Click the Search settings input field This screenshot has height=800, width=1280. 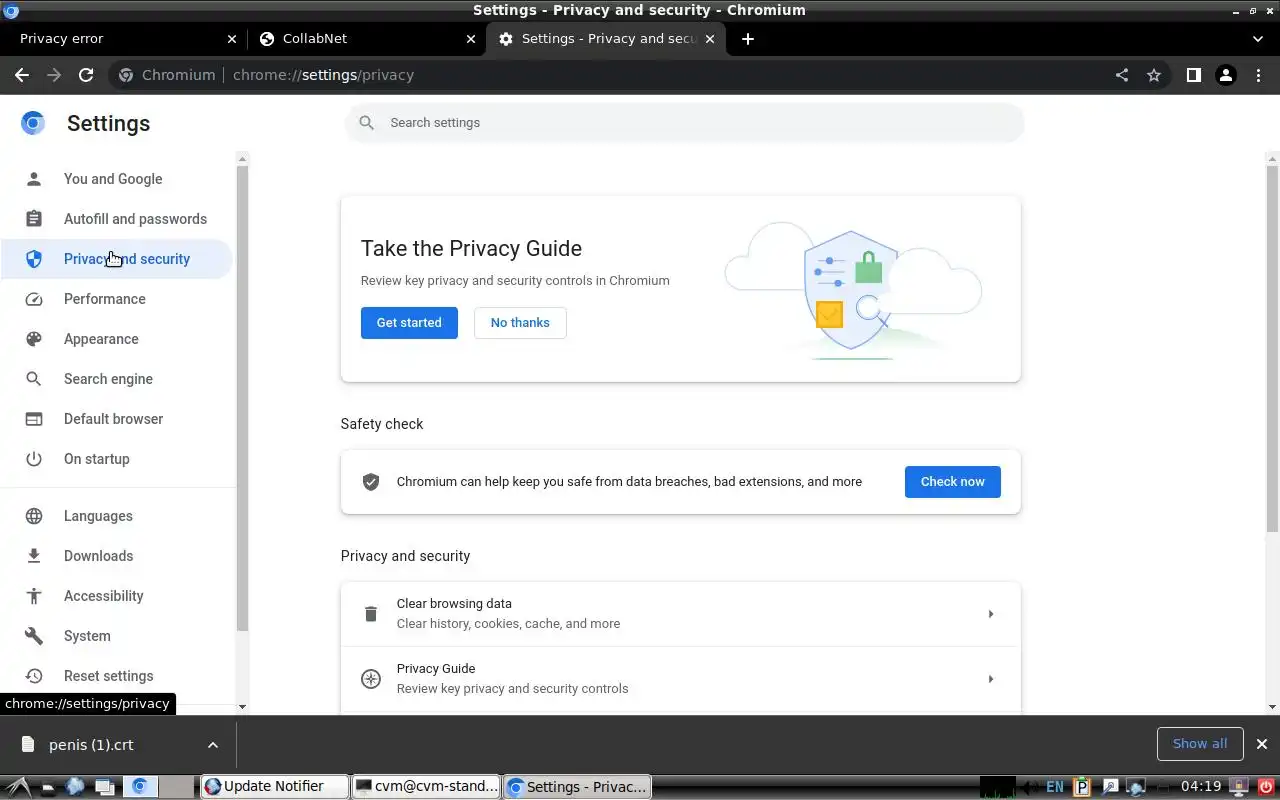point(684,123)
